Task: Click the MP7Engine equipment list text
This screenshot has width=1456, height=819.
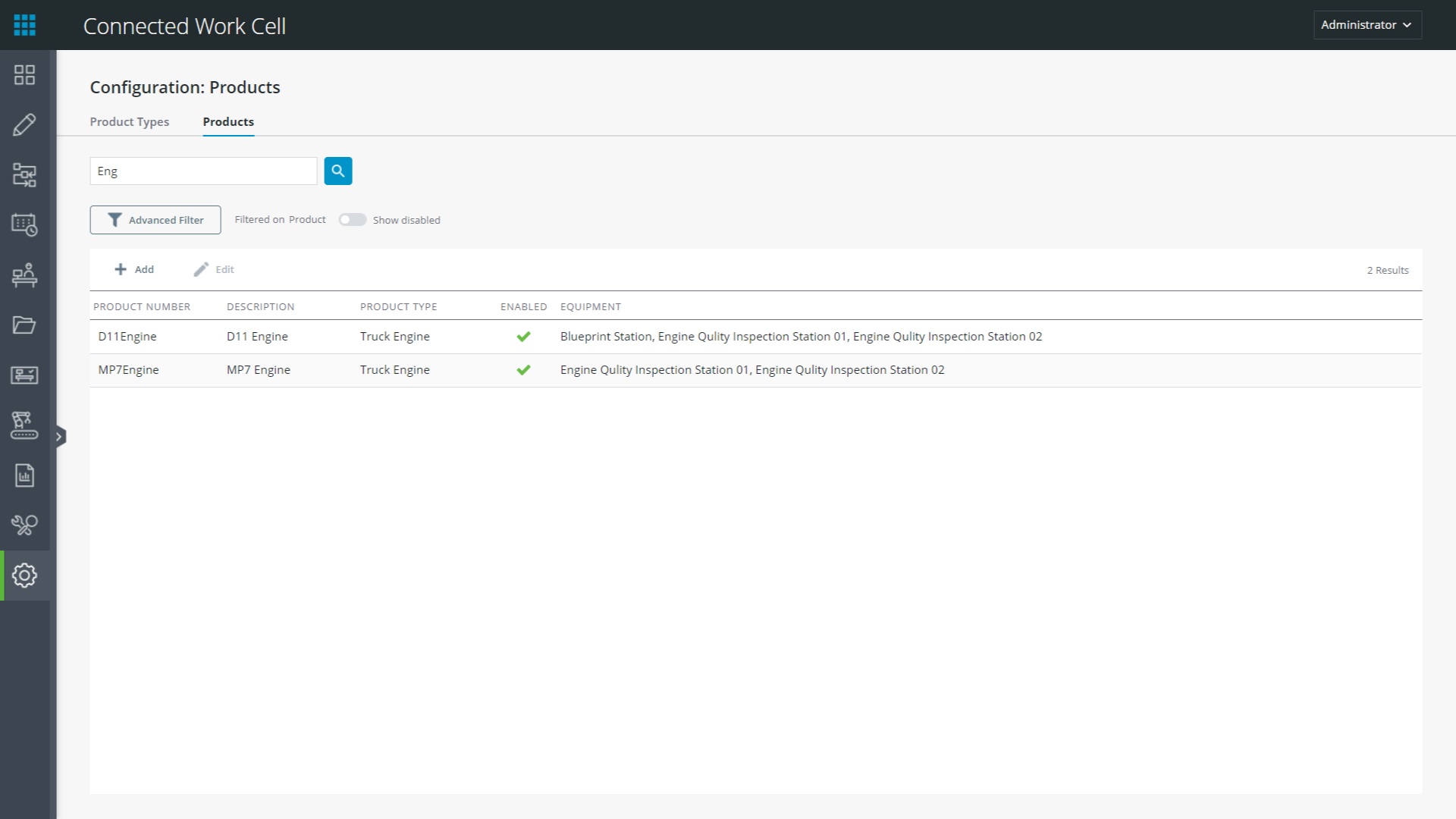Action: click(x=752, y=370)
